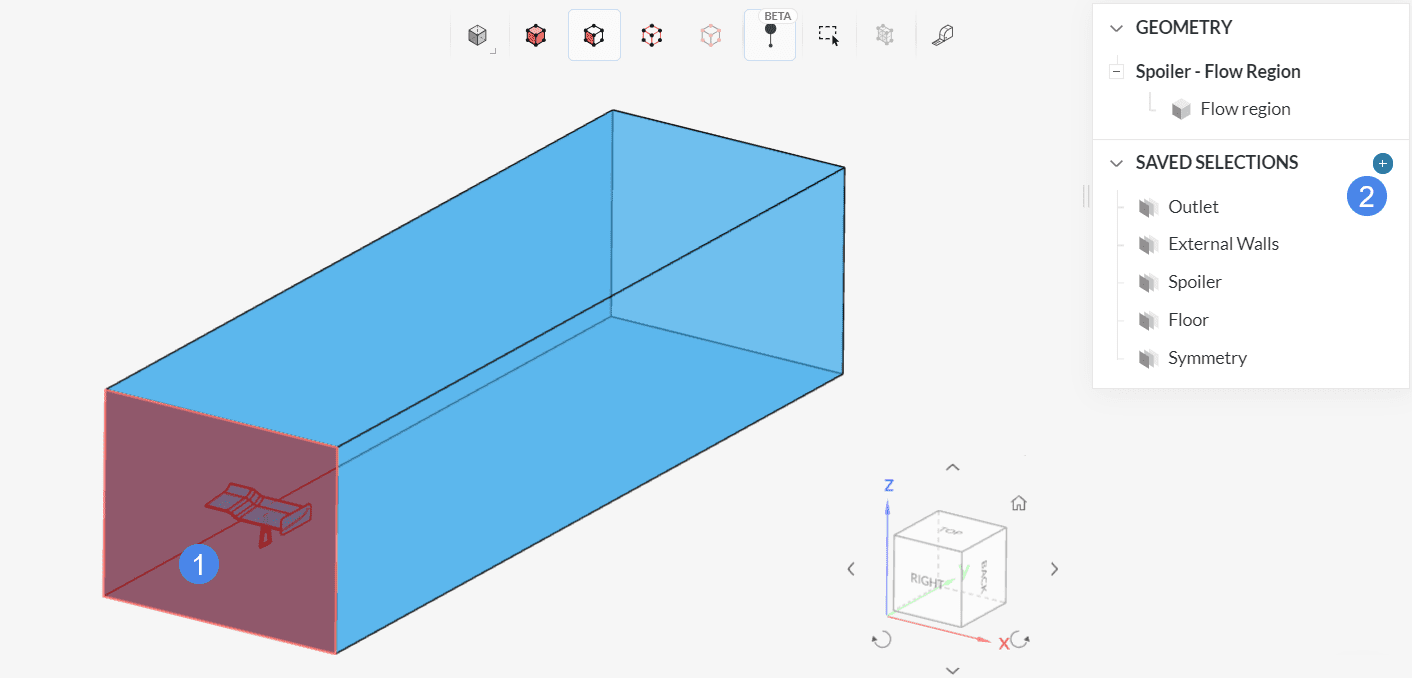
Task: Select the Flow region geometry item
Action: [1245, 109]
